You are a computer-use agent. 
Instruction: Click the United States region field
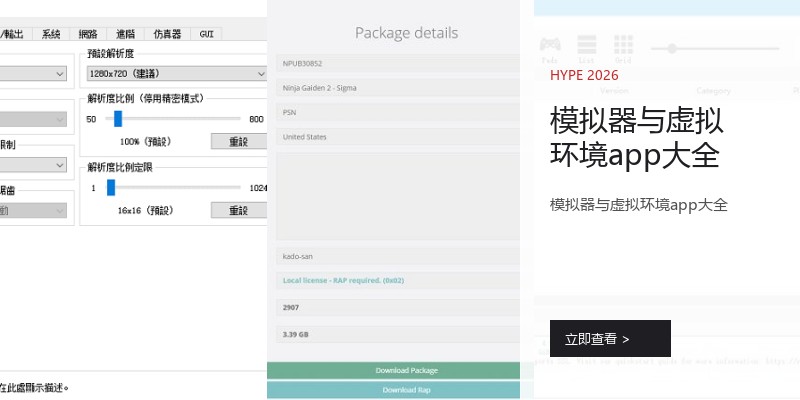click(x=398, y=137)
